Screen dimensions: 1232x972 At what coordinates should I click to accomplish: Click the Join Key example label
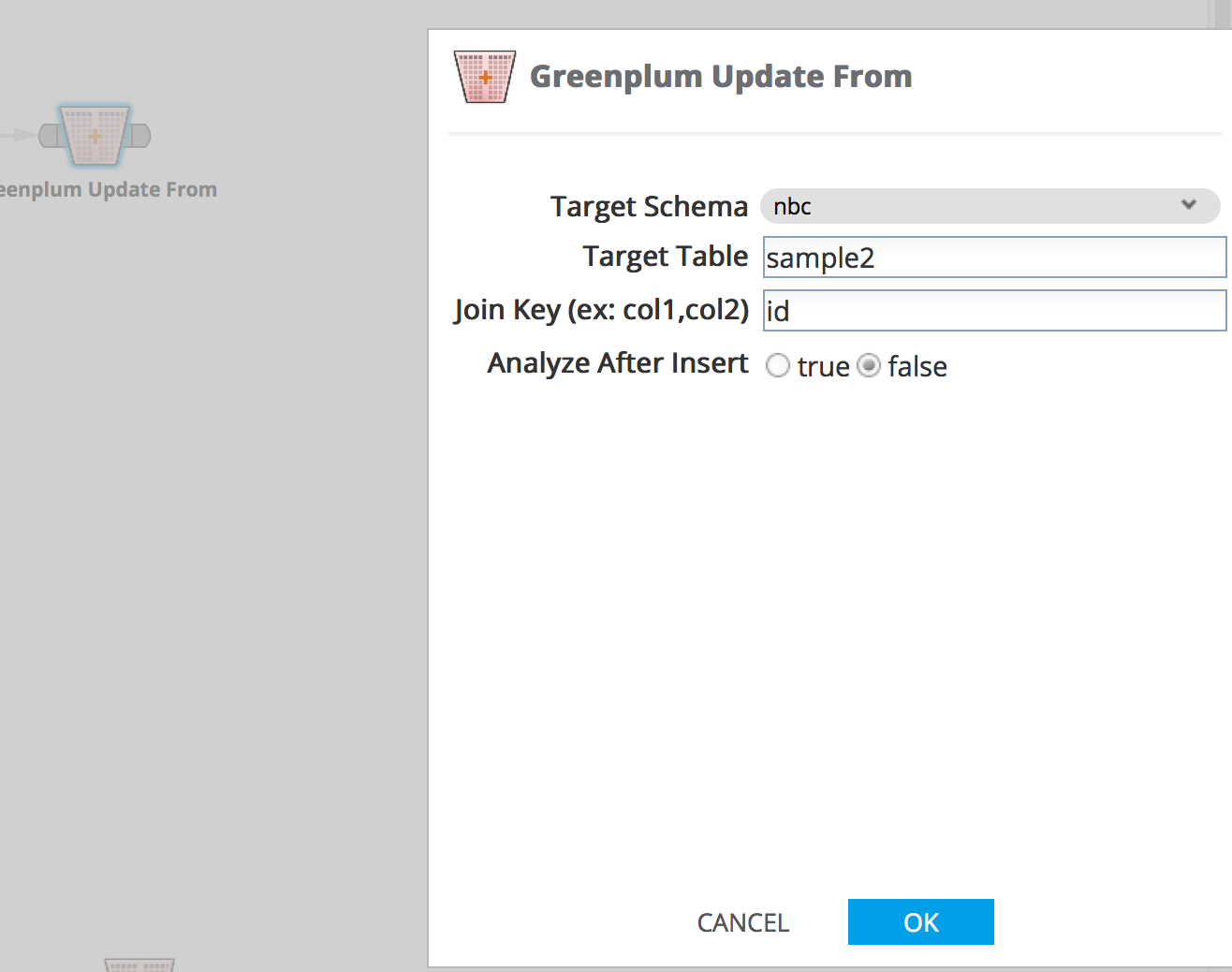(601, 309)
